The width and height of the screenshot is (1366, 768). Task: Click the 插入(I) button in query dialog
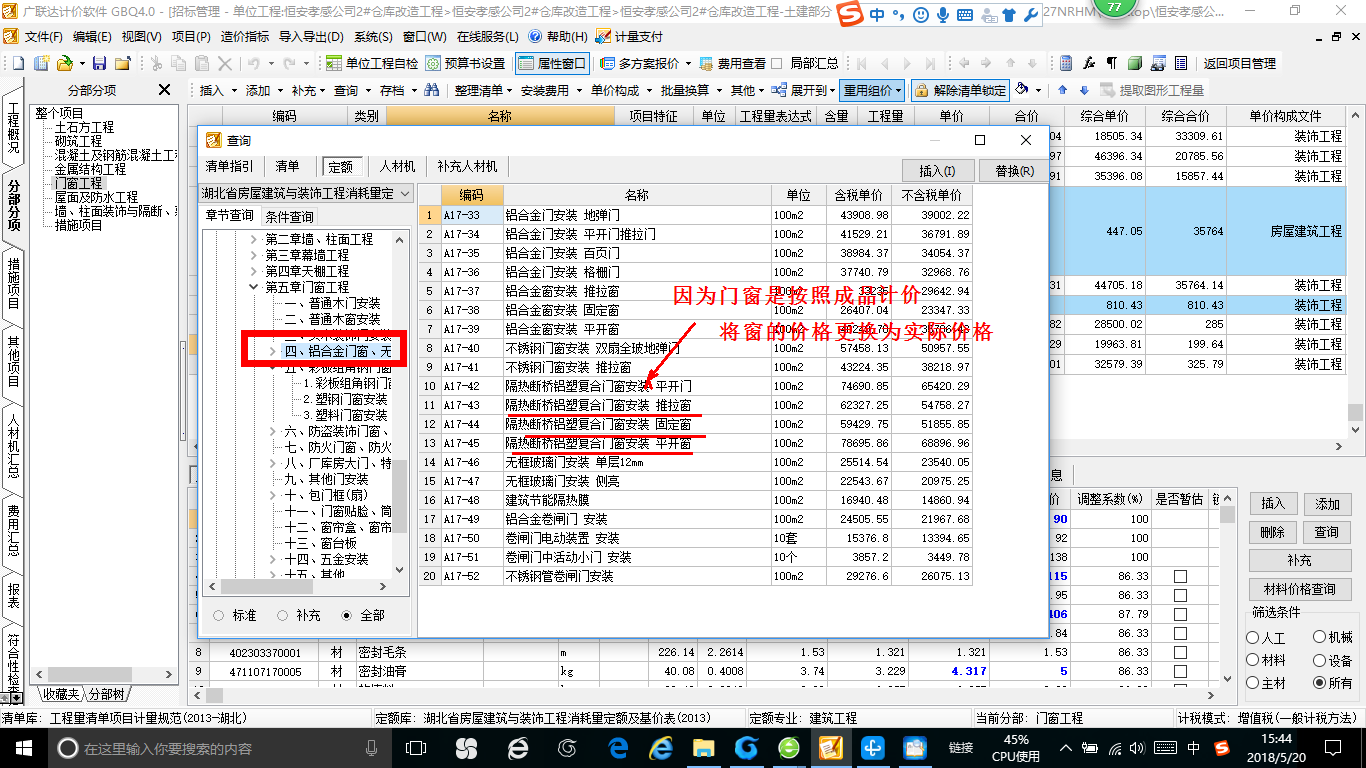point(938,171)
